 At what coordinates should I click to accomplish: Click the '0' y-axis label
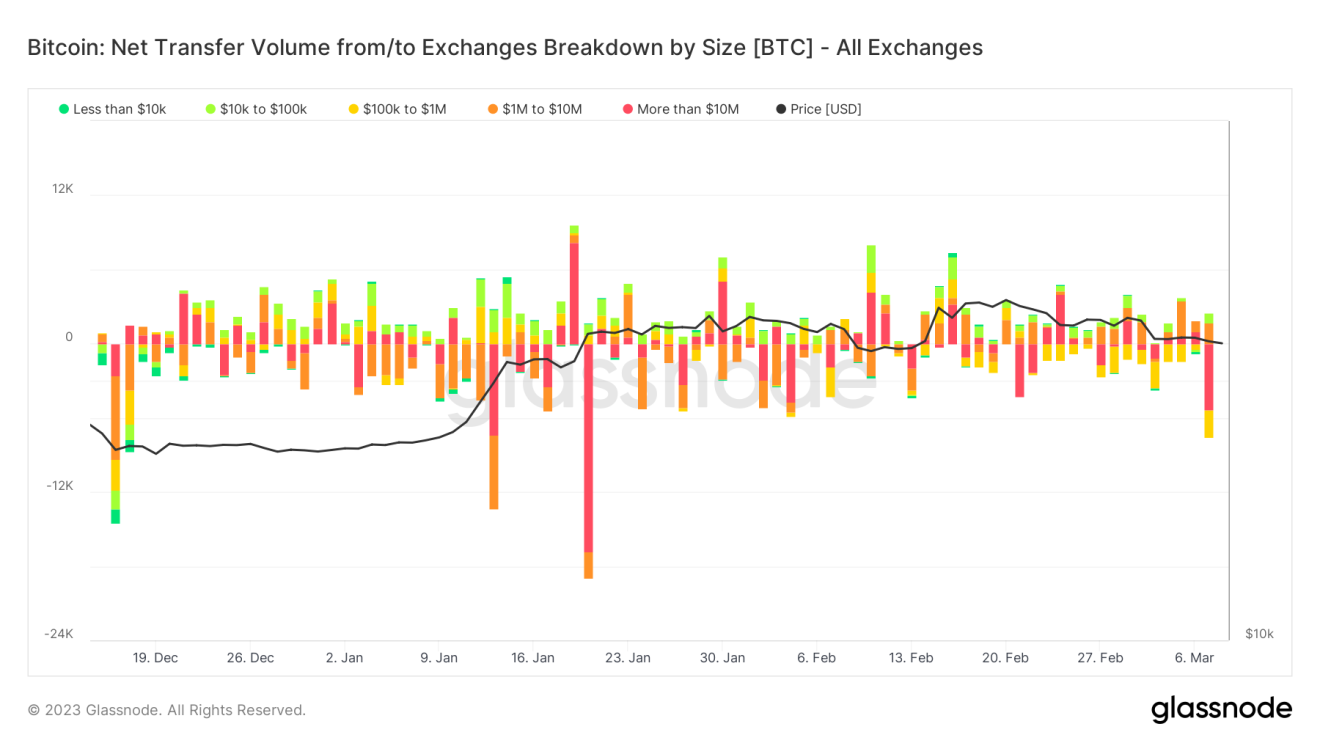(x=69, y=337)
